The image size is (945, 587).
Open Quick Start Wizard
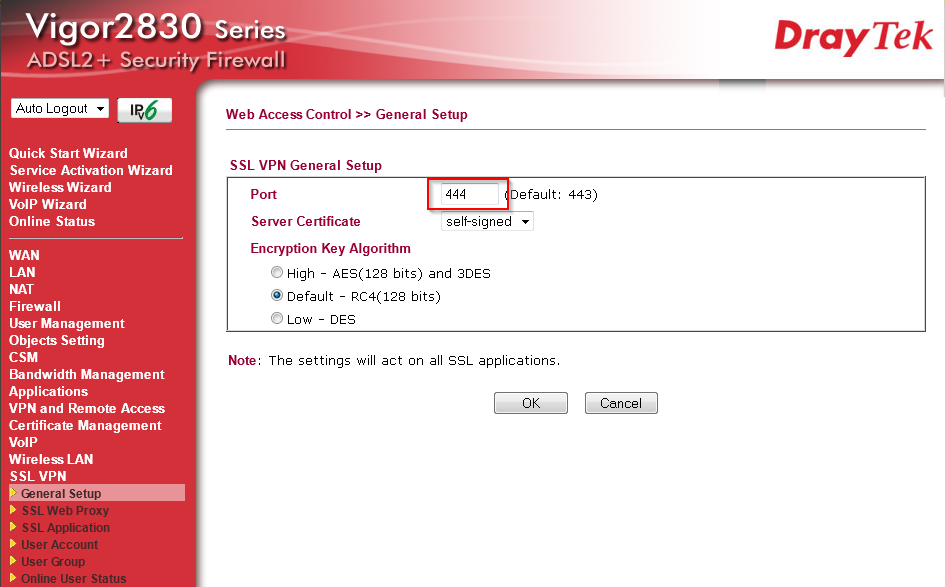tap(68, 153)
